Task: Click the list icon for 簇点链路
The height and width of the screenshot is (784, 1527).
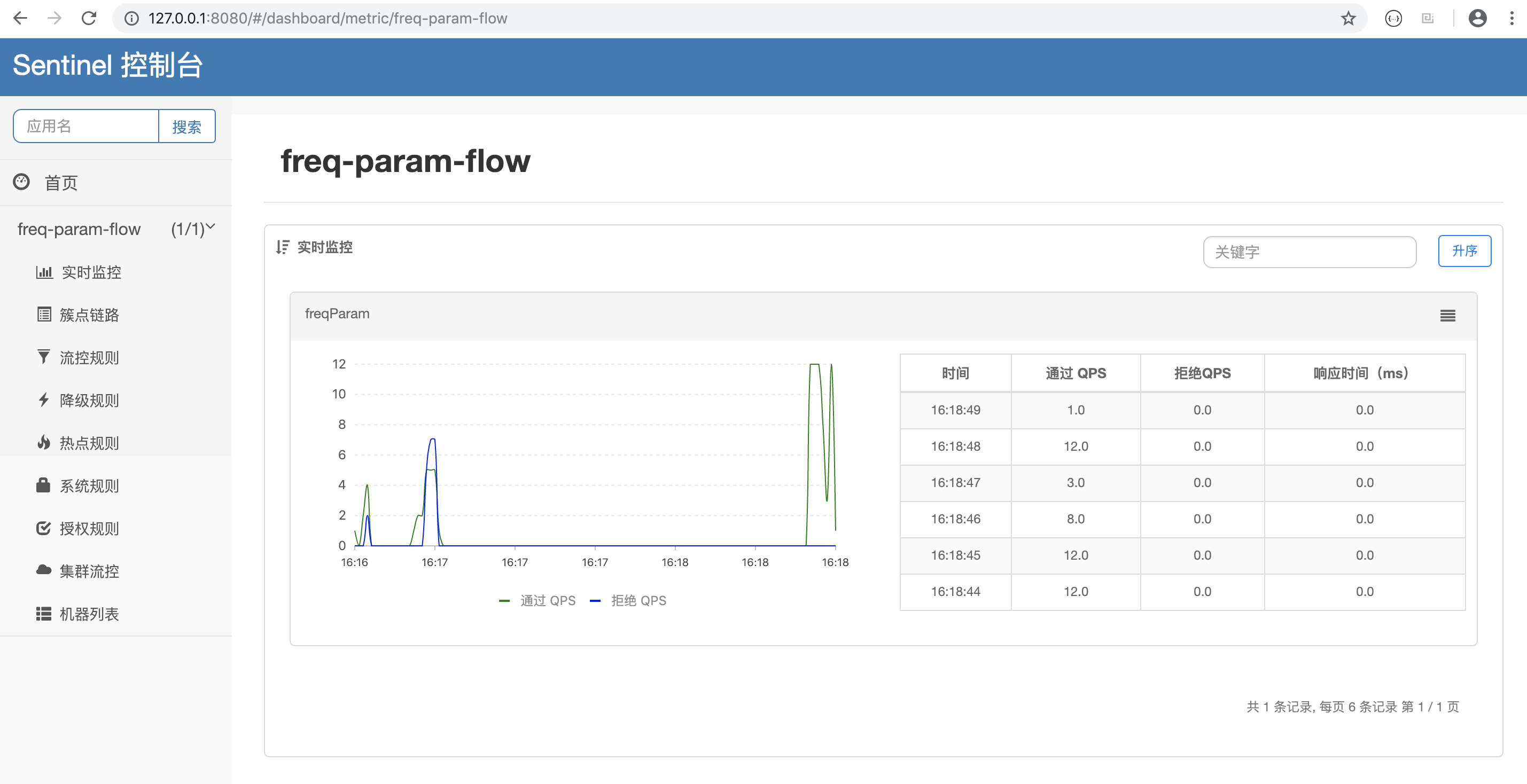Action: (x=44, y=314)
